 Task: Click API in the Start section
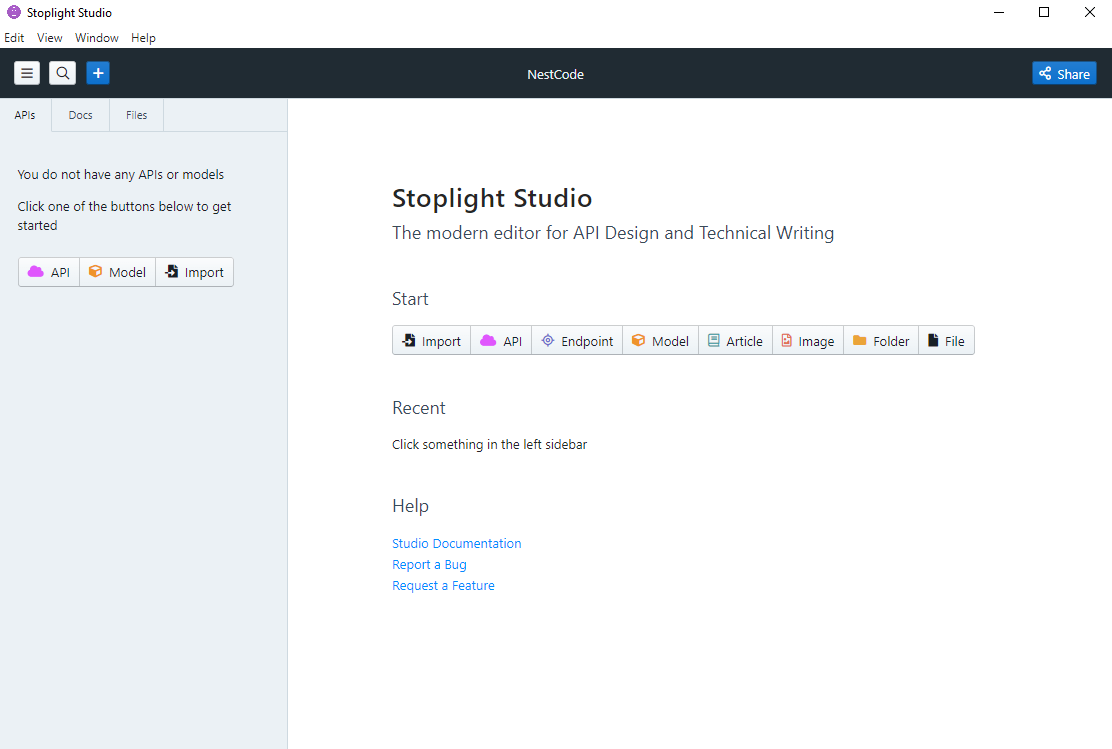pos(501,341)
